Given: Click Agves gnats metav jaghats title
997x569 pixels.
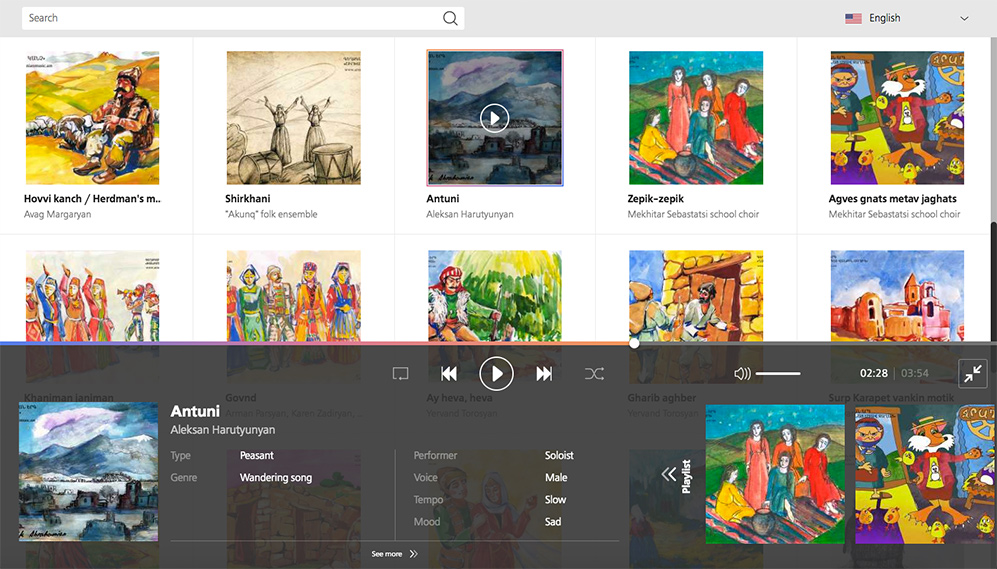Looking at the screenshot, I should 892,198.
